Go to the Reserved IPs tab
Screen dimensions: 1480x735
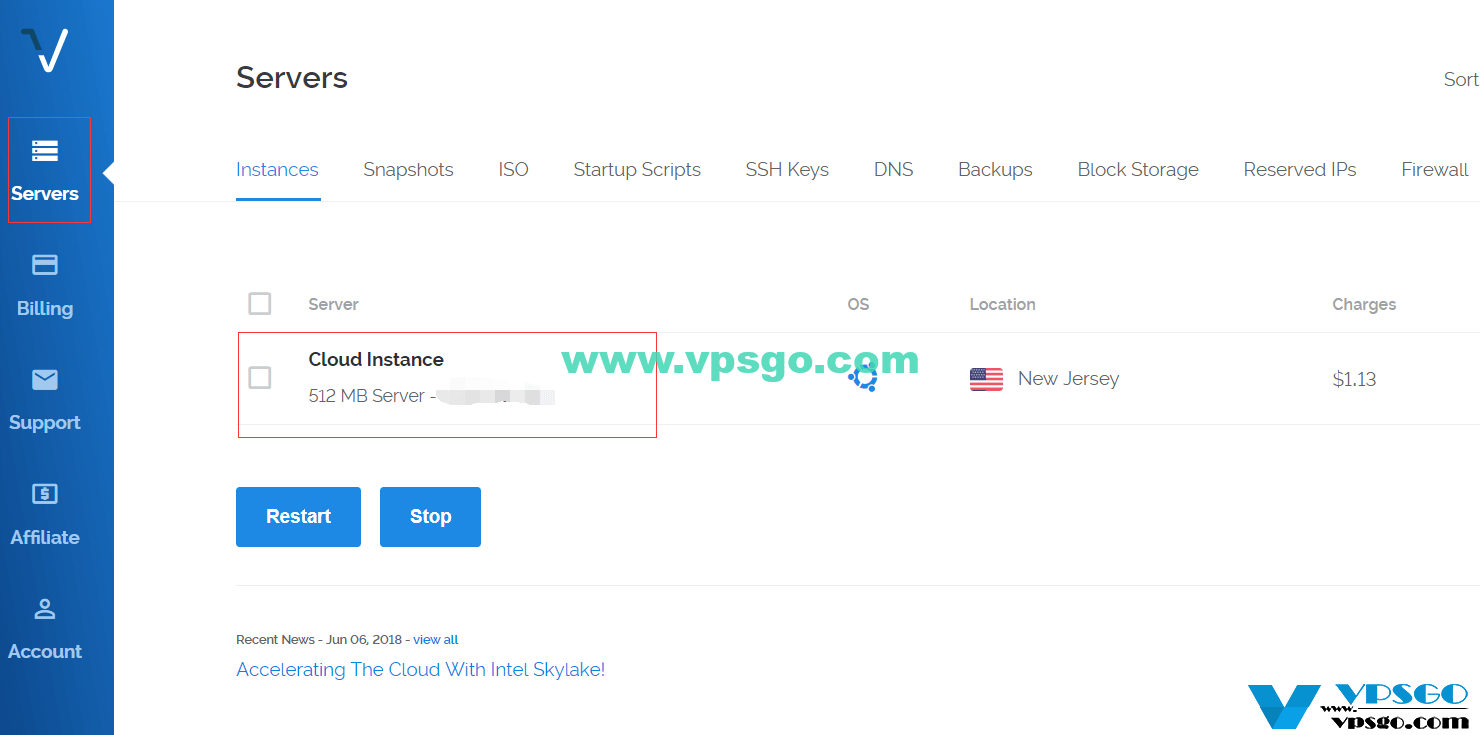click(1300, 170)
